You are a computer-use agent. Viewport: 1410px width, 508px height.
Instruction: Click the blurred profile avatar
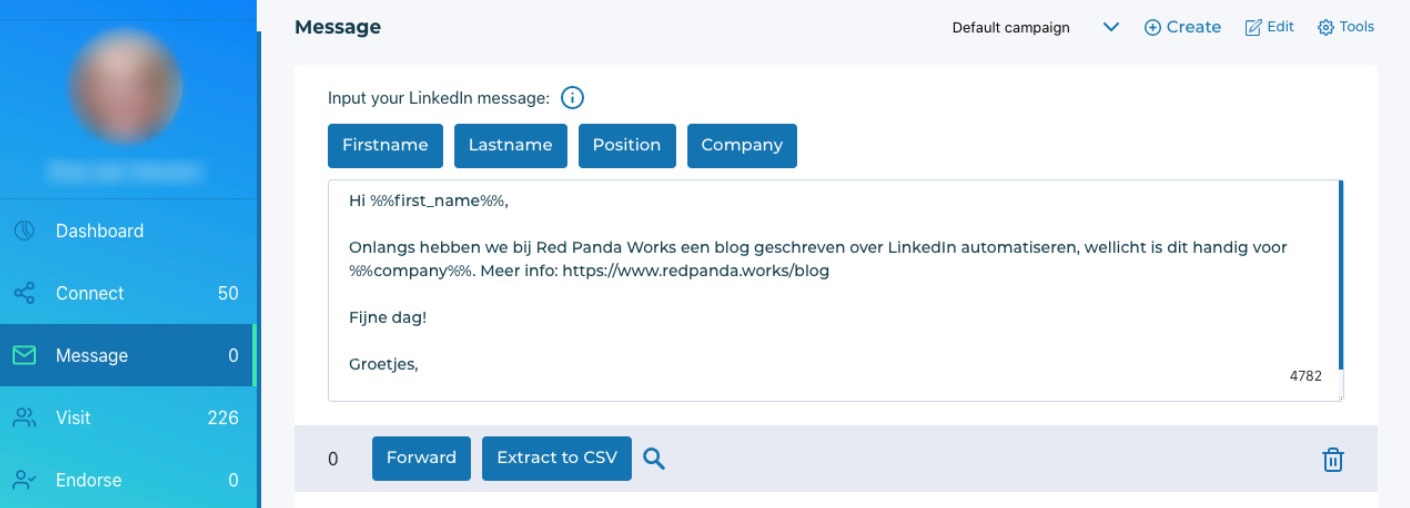click(x=125, y=87)
